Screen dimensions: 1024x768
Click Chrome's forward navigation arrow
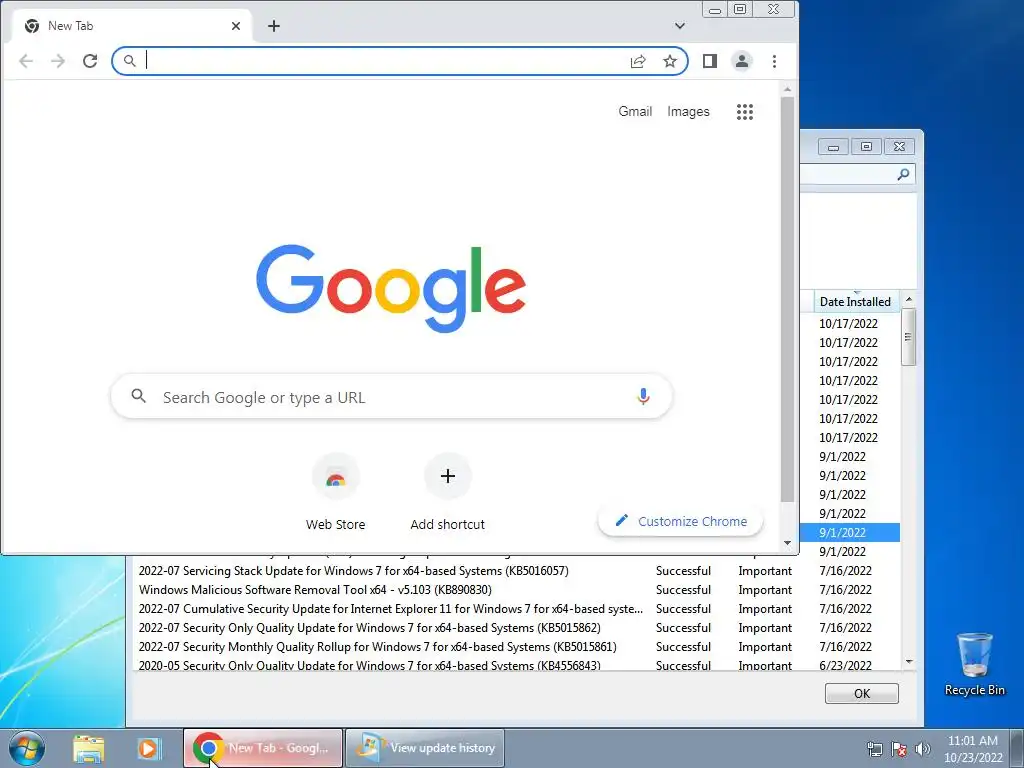click(58, 61)
